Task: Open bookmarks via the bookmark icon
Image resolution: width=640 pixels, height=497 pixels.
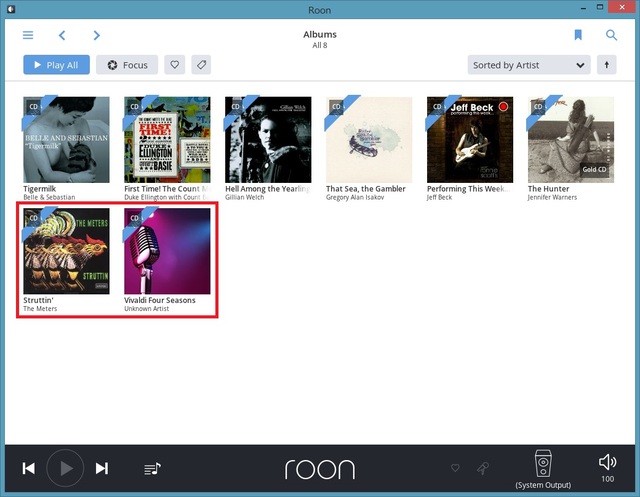Action: (578, 35)
